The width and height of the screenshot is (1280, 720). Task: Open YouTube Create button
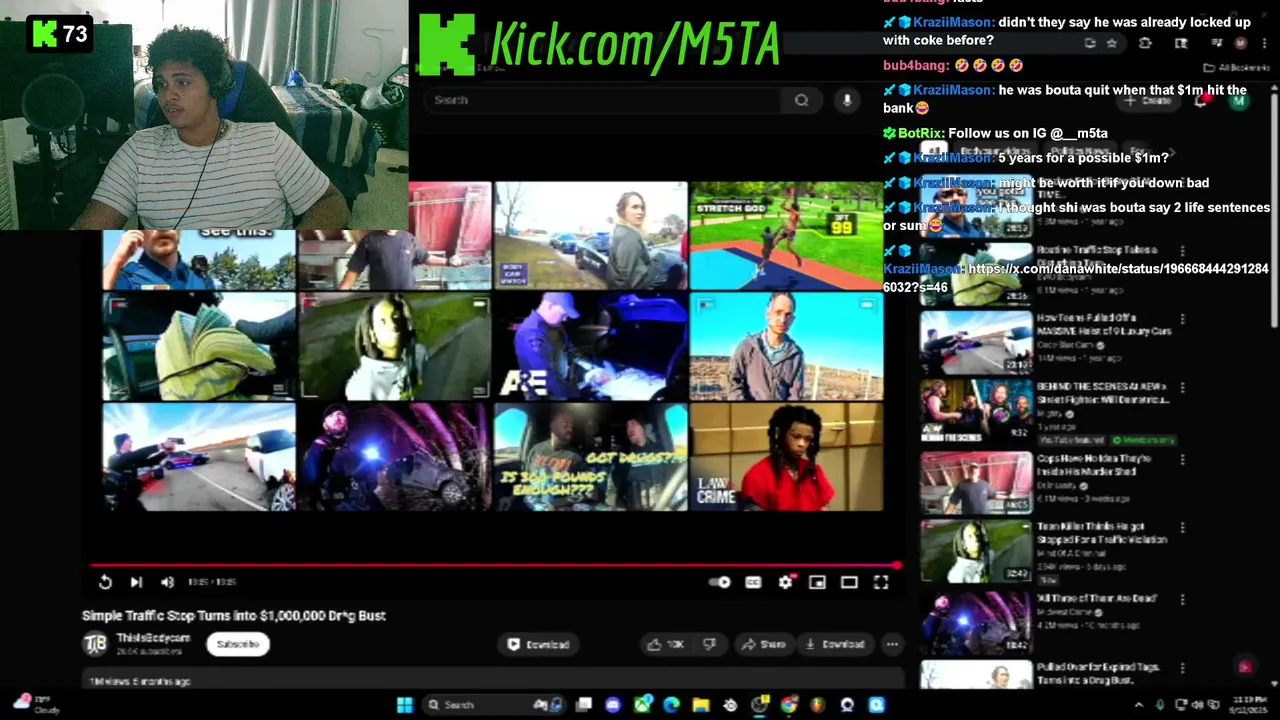click(1147, 100)
